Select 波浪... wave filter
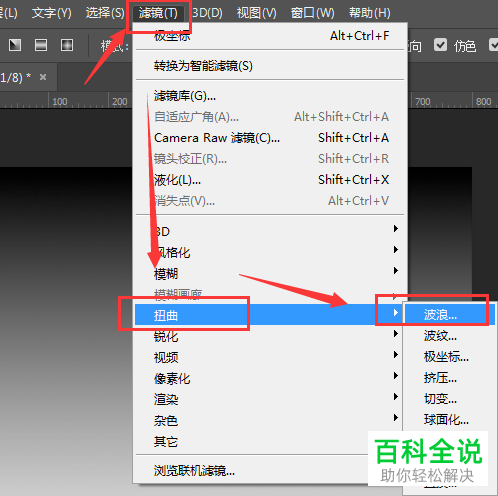The width and height of the screenshot is (498, 496). point(450,314)
